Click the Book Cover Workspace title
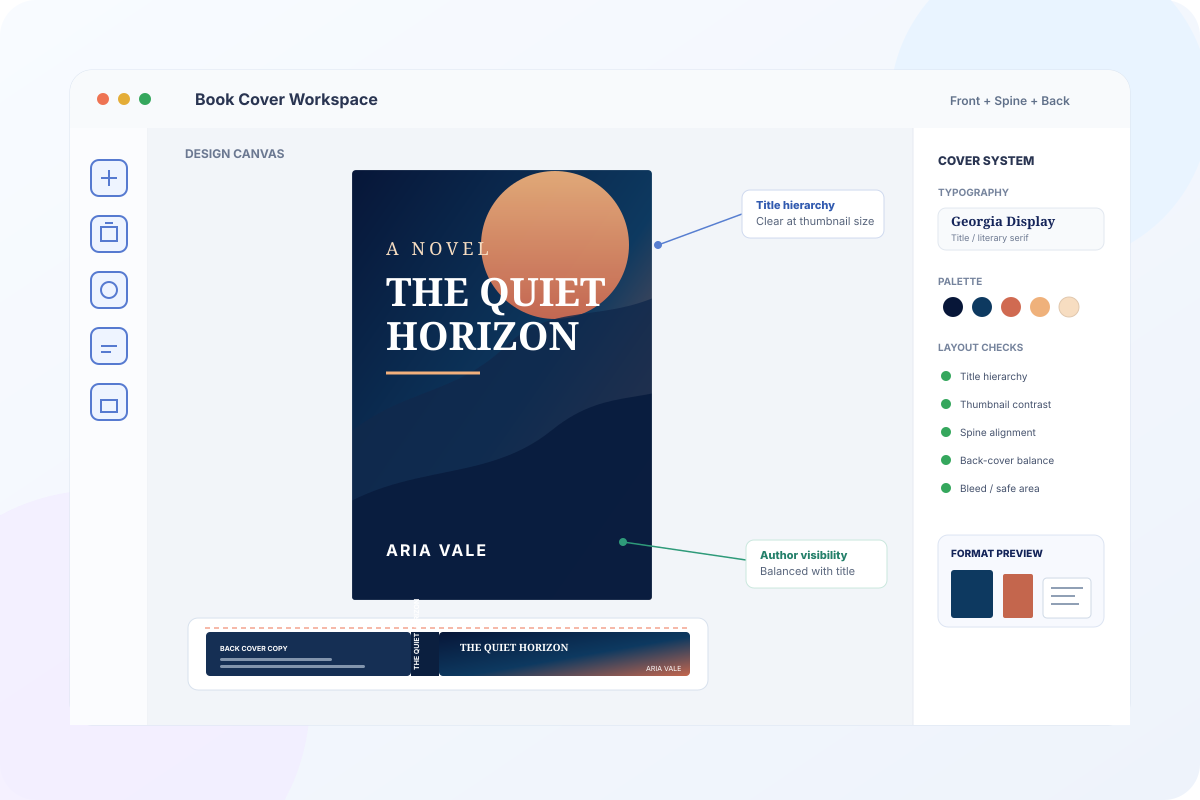The width and height of the screenshot is (1200, 800). click(x=286, y=99)
